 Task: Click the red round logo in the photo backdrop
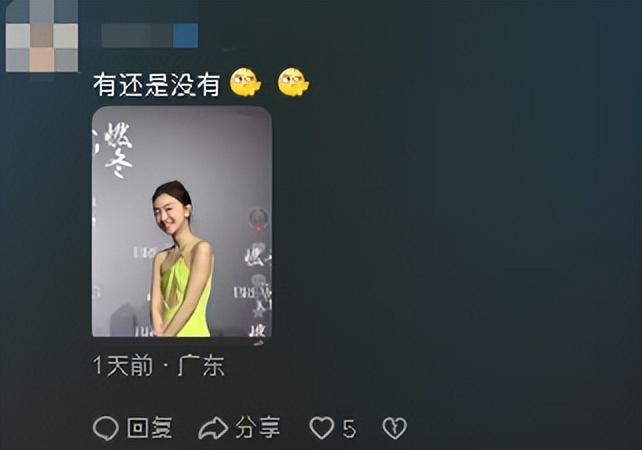[x=258, y=219]
